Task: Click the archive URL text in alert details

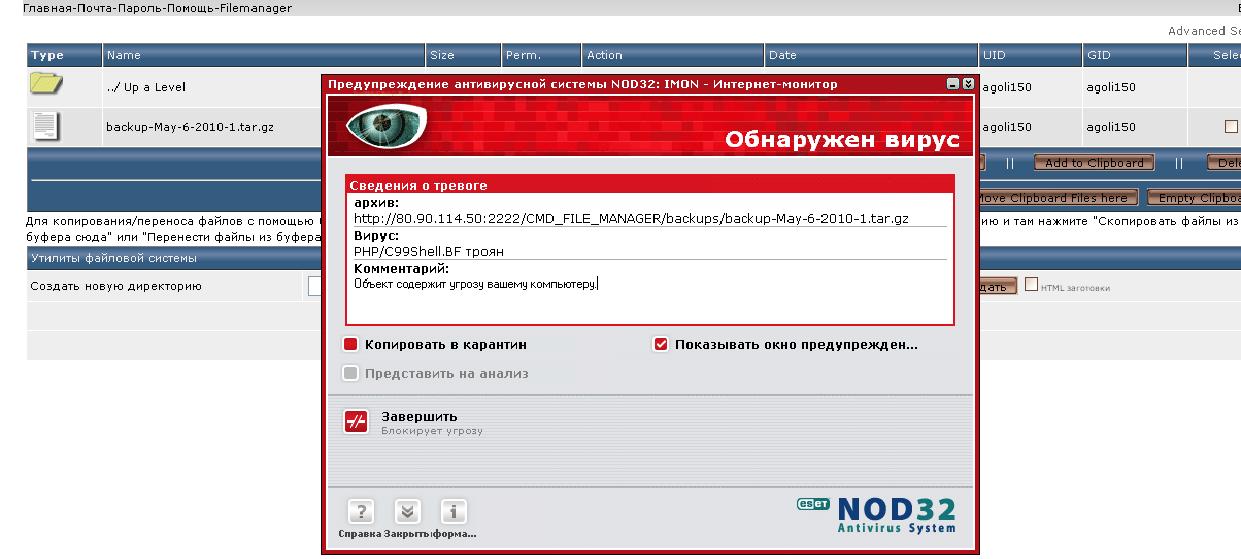Action: [x=631, y=218]
